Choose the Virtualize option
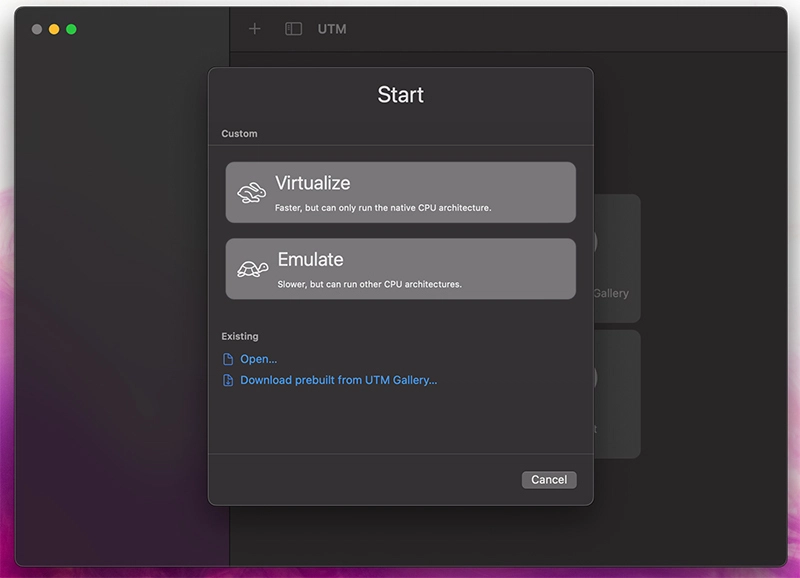This screenshot has height=578, width=800. point(401,192)
